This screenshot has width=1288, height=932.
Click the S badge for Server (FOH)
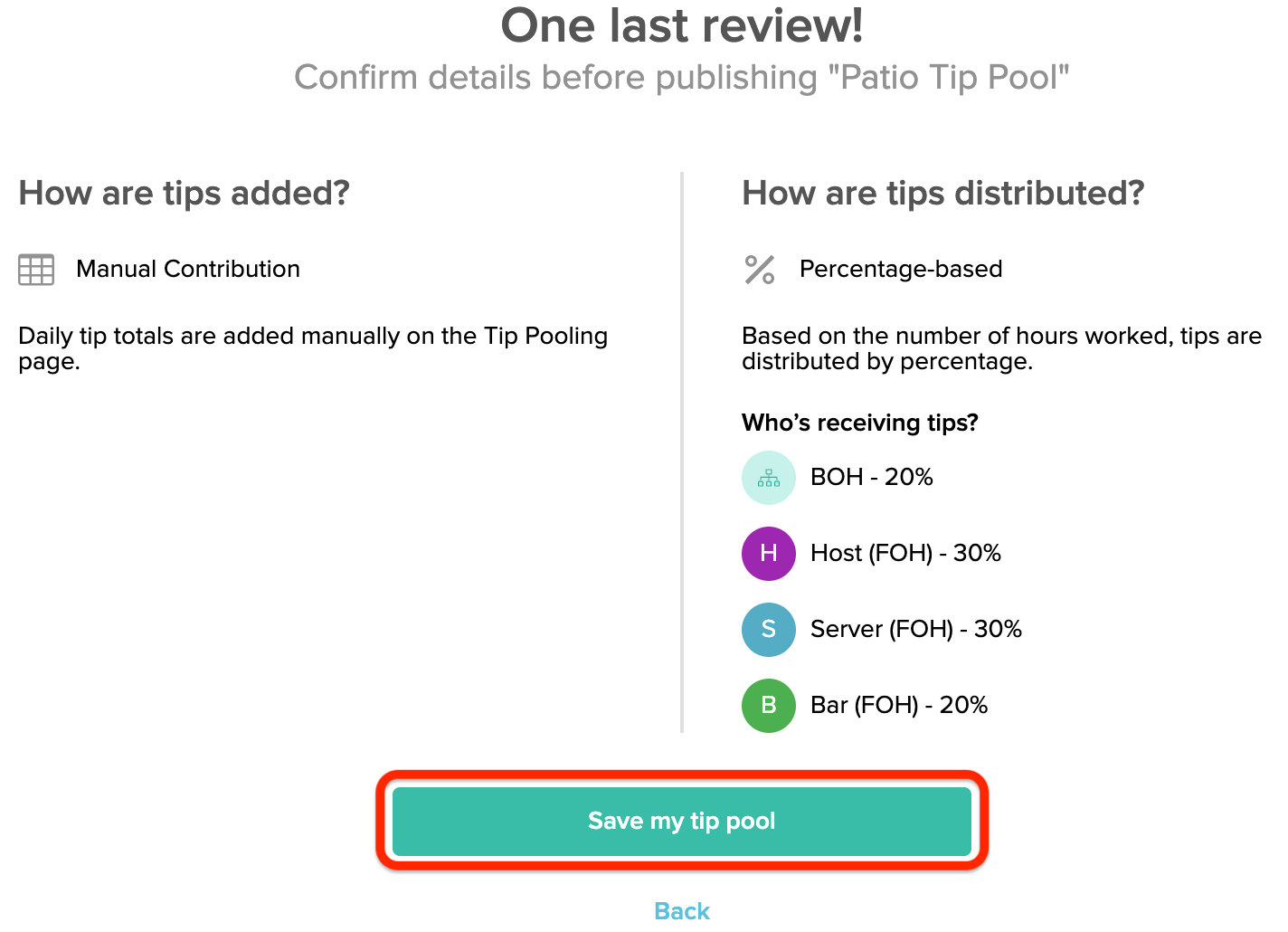pyautogui.click(x=768, y=629)
